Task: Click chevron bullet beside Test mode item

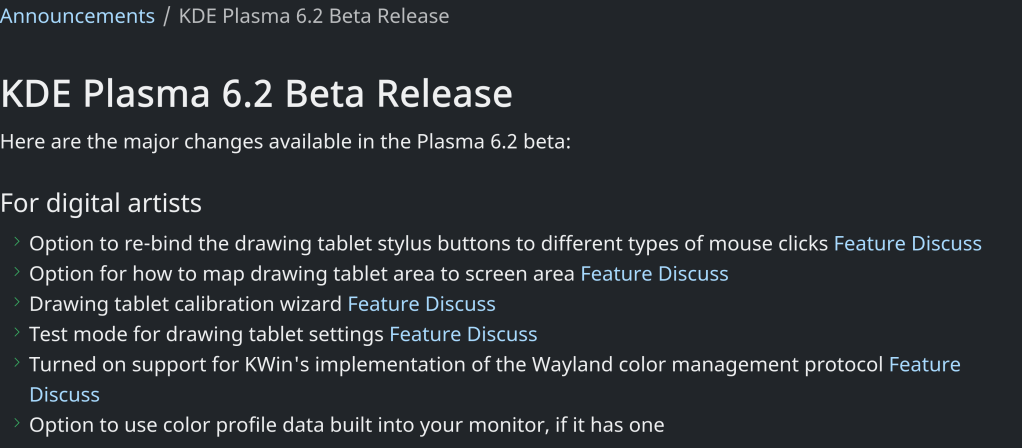Action: pos(17,333)
